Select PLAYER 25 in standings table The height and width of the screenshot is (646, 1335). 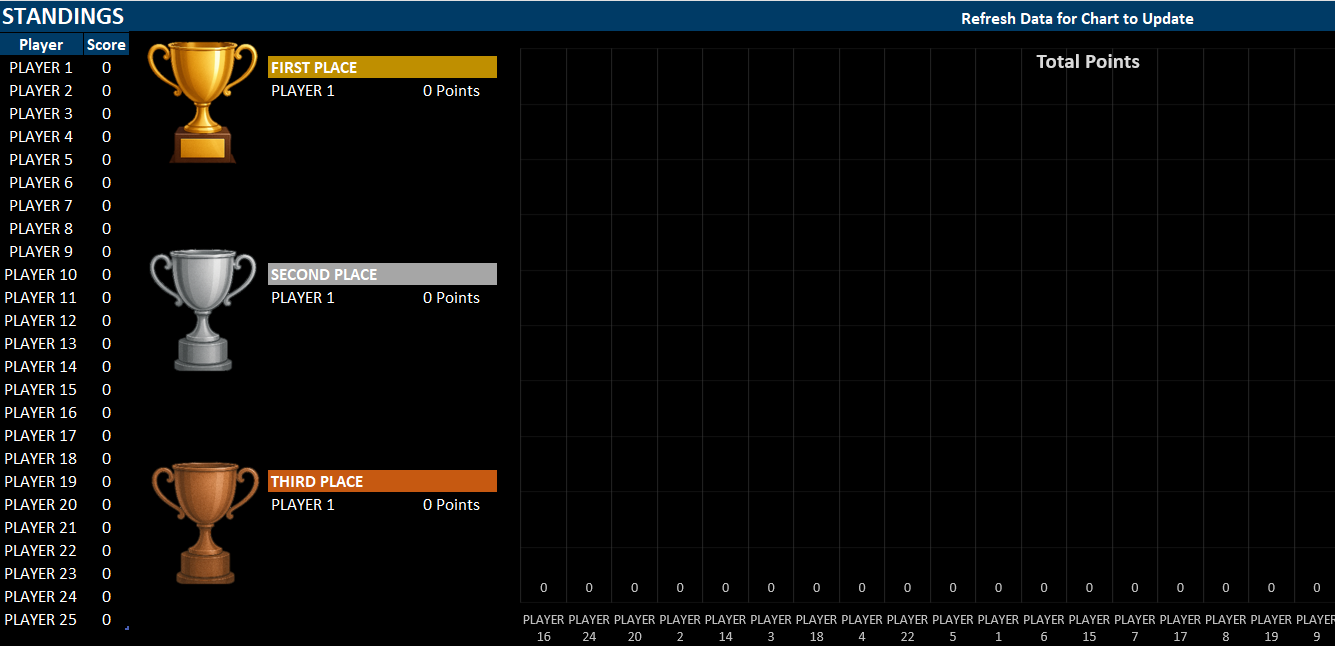coord(41,620)
